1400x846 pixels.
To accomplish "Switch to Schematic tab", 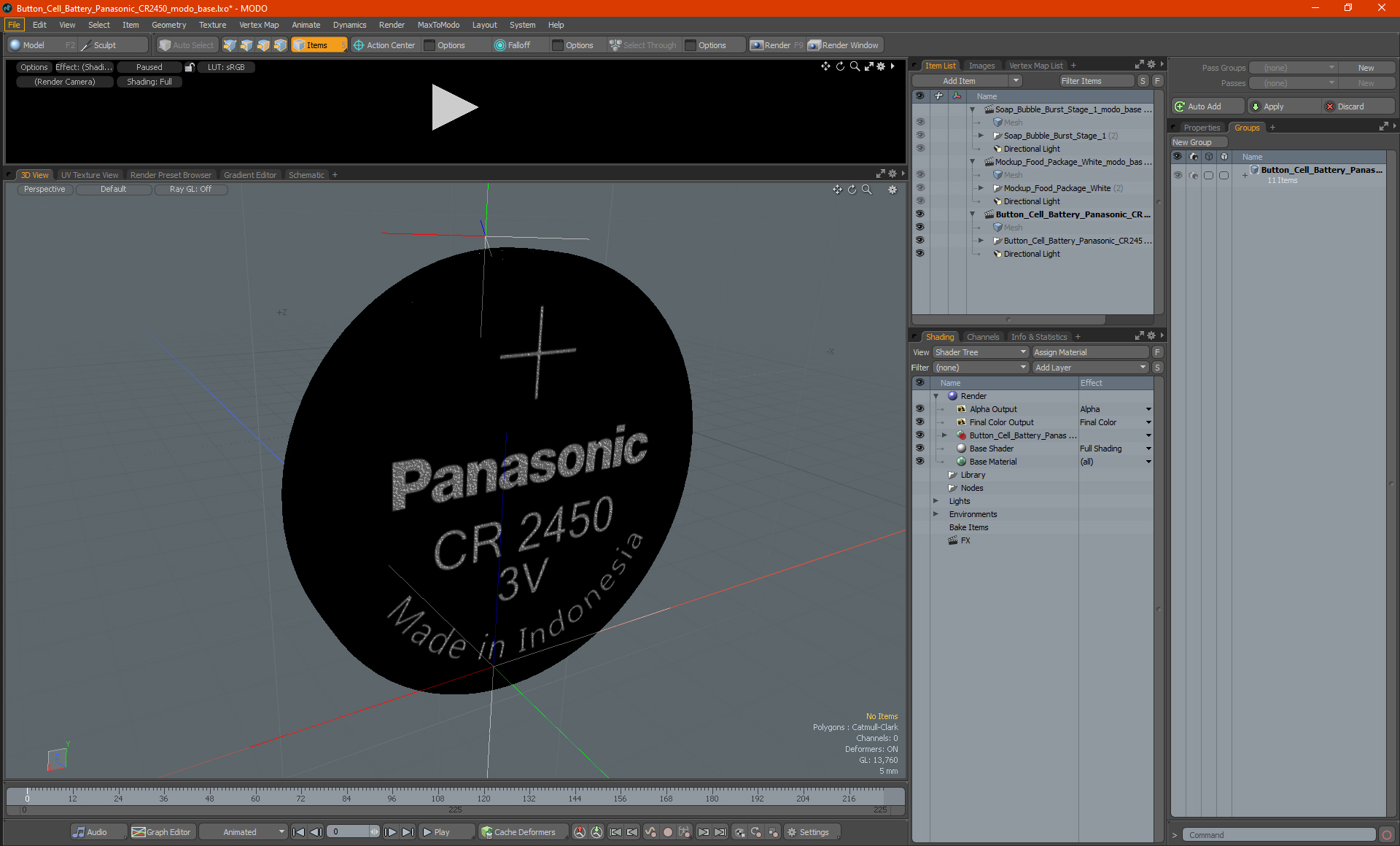I will coord(306,175).
